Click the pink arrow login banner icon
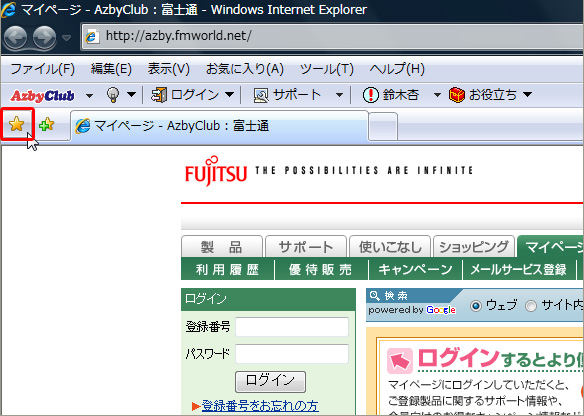584x416 pixels. coord(400,361)
